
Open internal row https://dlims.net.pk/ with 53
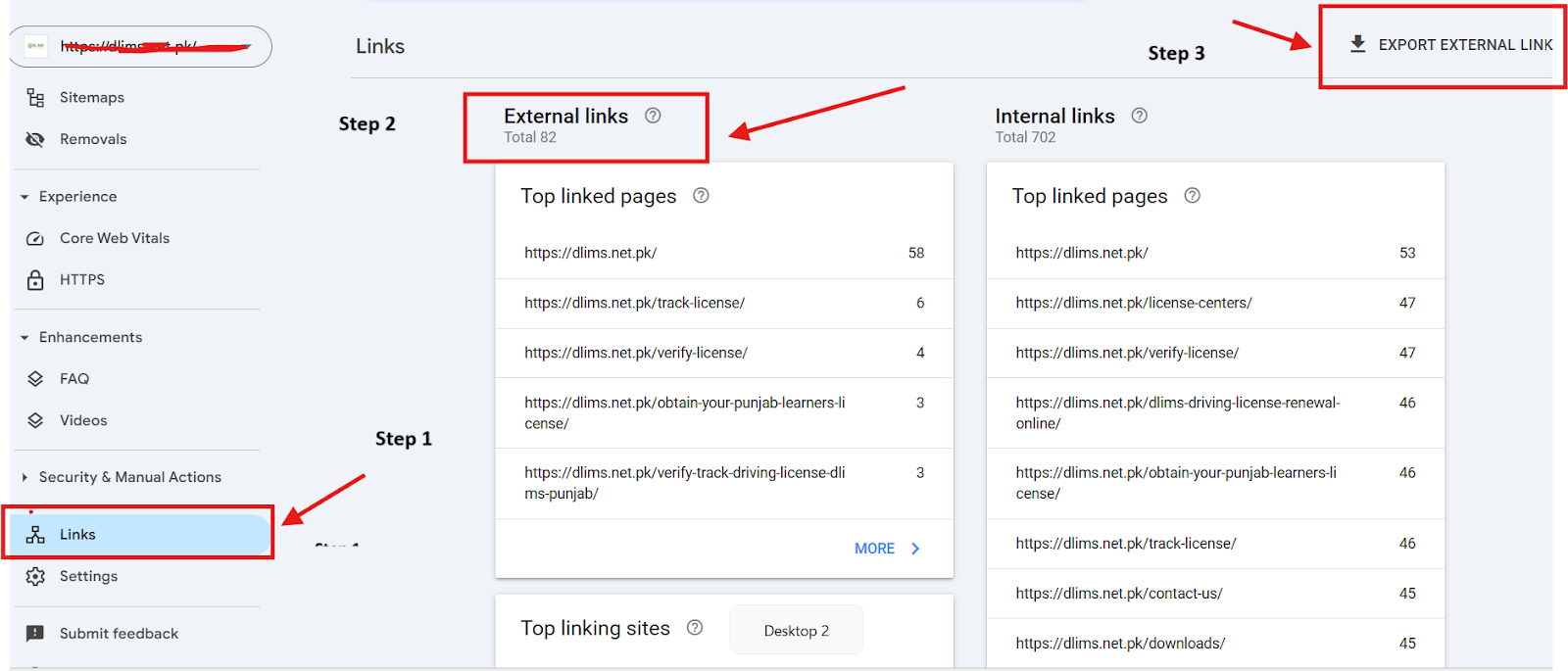pyautogui.click(x=1215, y=253)
